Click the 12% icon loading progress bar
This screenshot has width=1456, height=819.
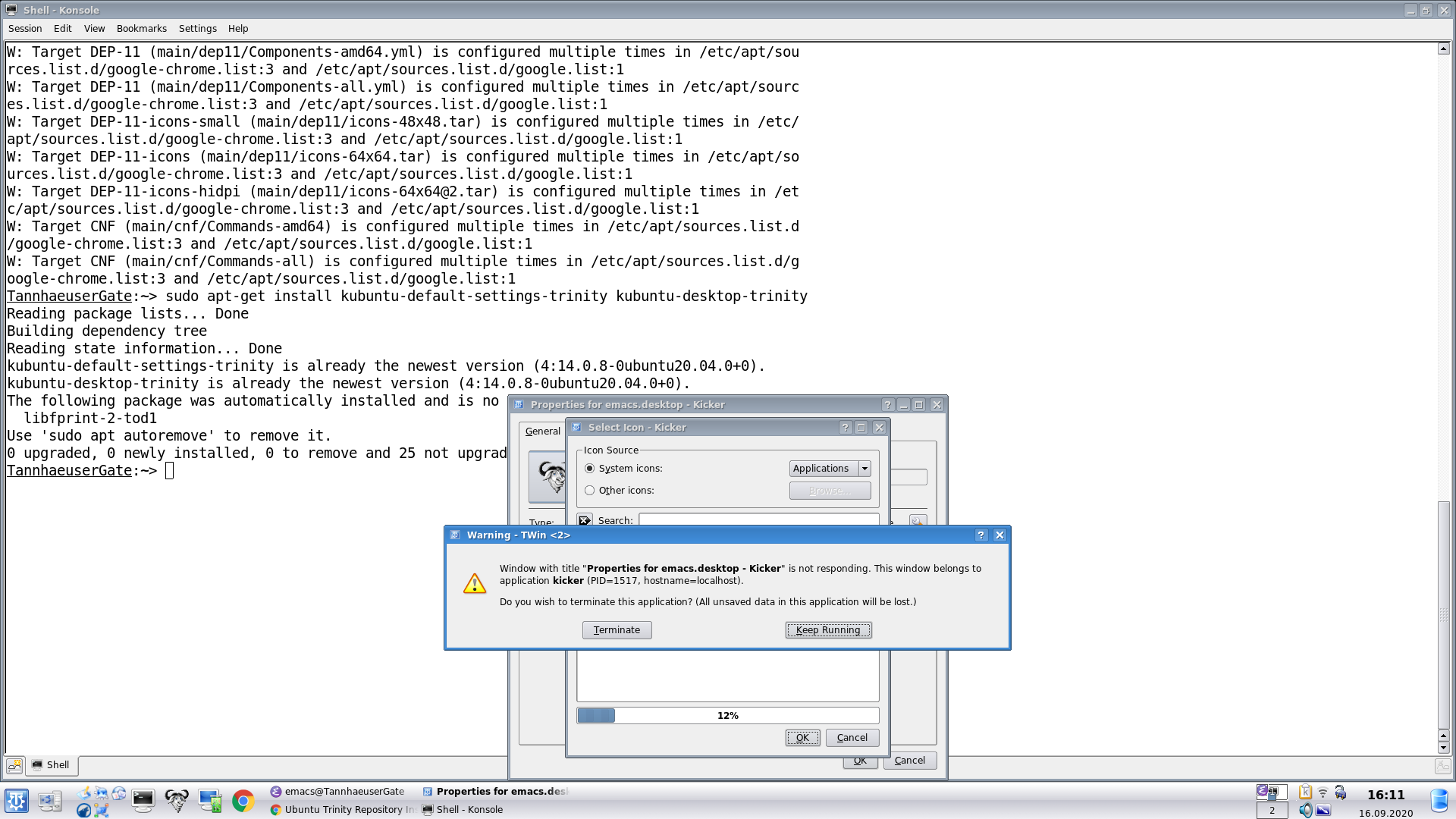[728, 716]
